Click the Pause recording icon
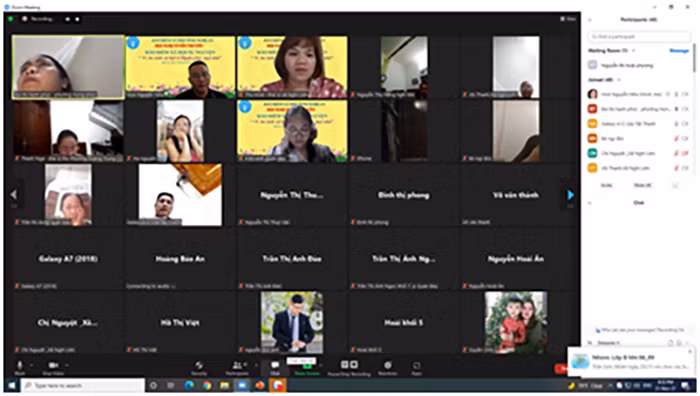The image size is (700, 396). coord(344,365)
